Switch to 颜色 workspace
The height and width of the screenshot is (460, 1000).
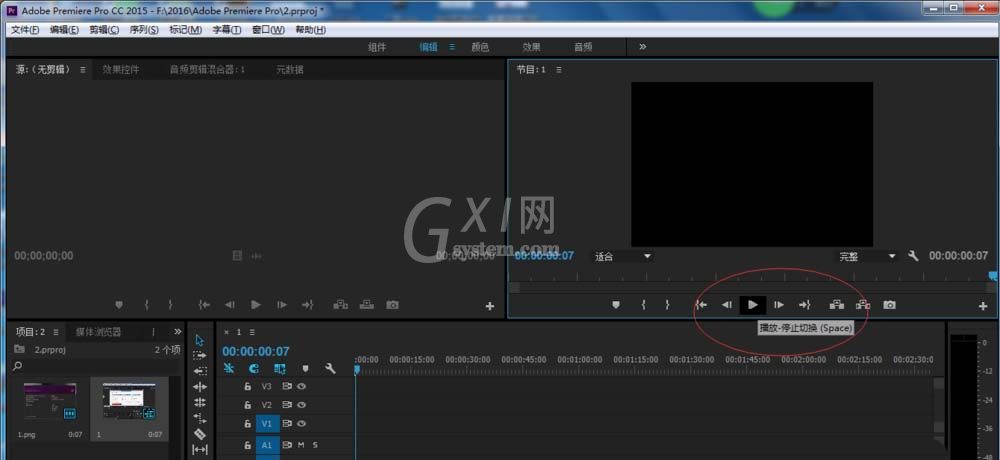tap(480, 47)
